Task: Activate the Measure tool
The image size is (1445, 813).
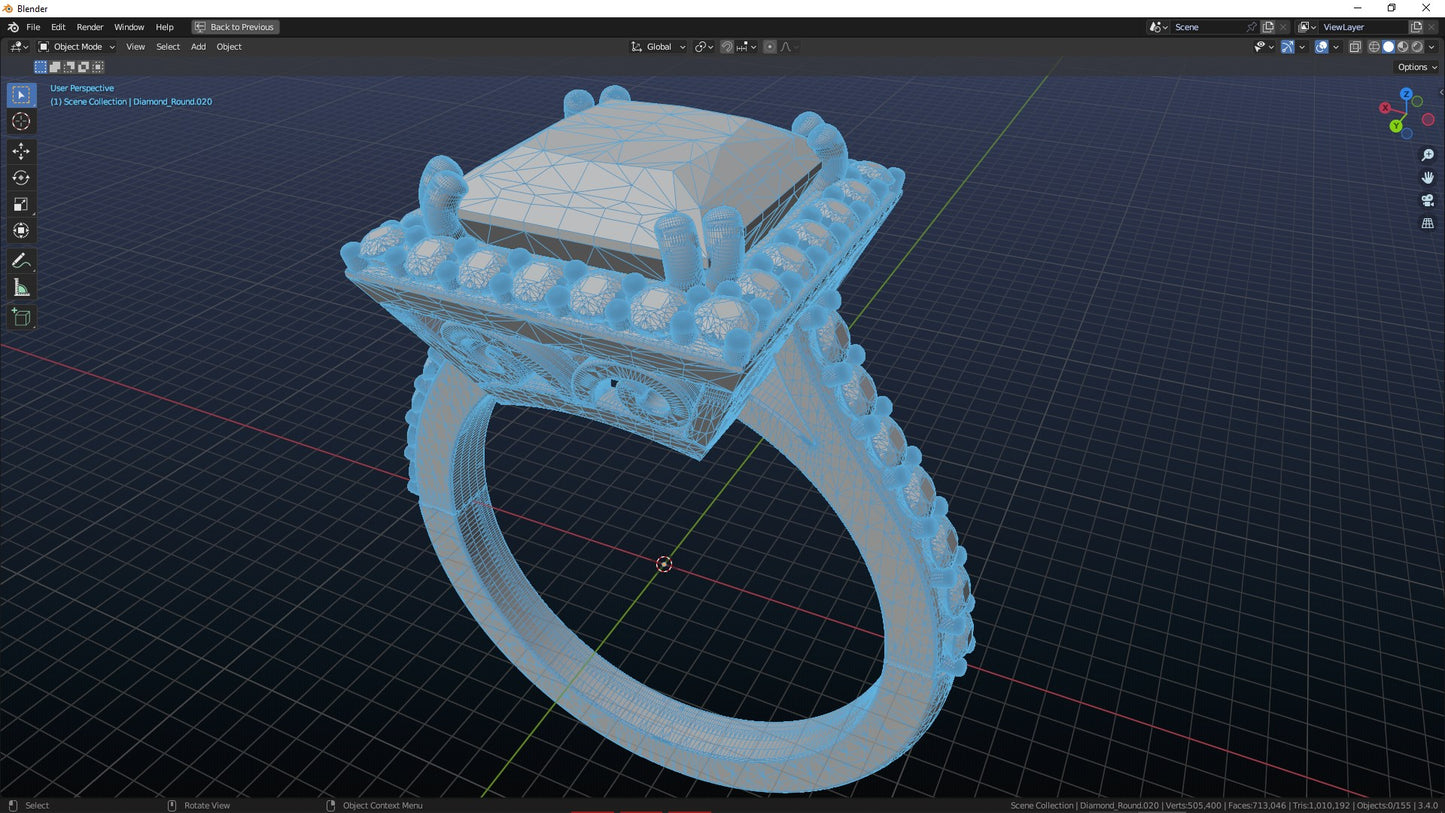Action: coord(21,288)
